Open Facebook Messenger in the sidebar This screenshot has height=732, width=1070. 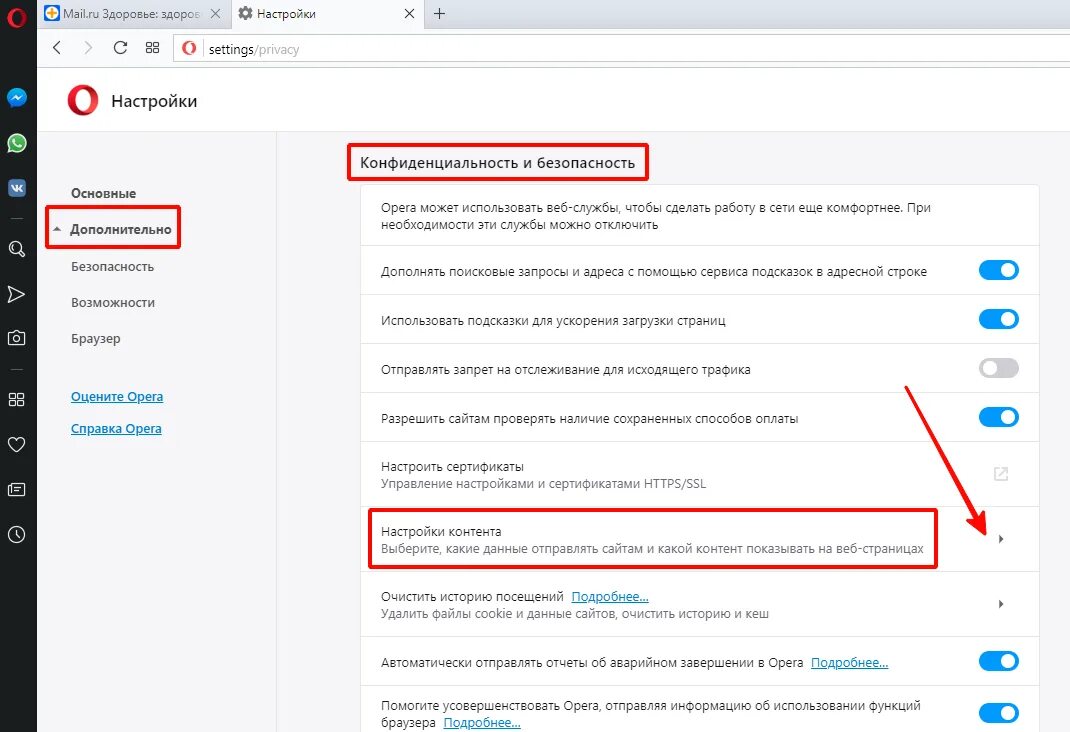pyautogui.click(x=16, y=98)
